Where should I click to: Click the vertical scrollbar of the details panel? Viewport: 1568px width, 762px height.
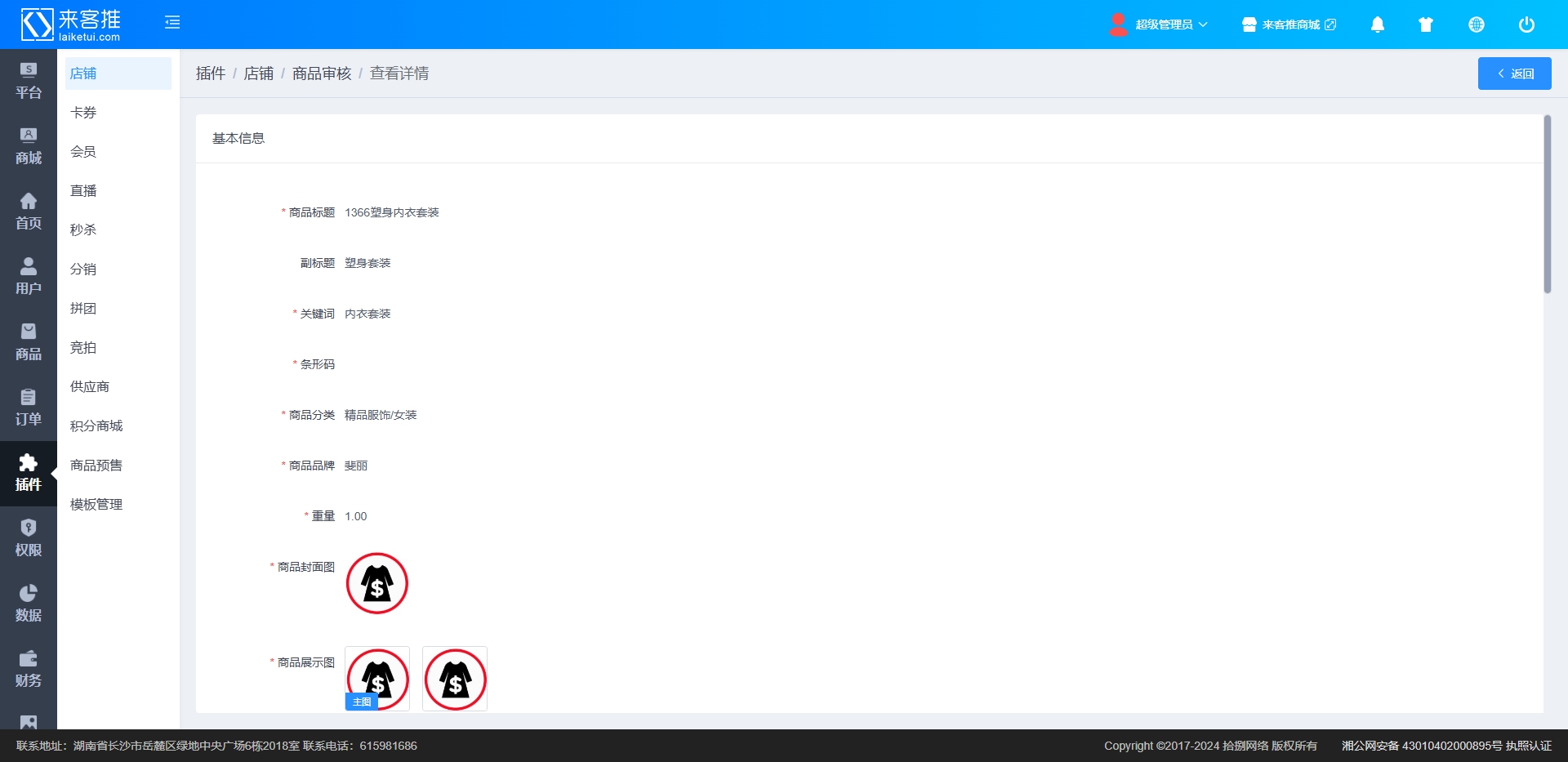(1547, 204)
